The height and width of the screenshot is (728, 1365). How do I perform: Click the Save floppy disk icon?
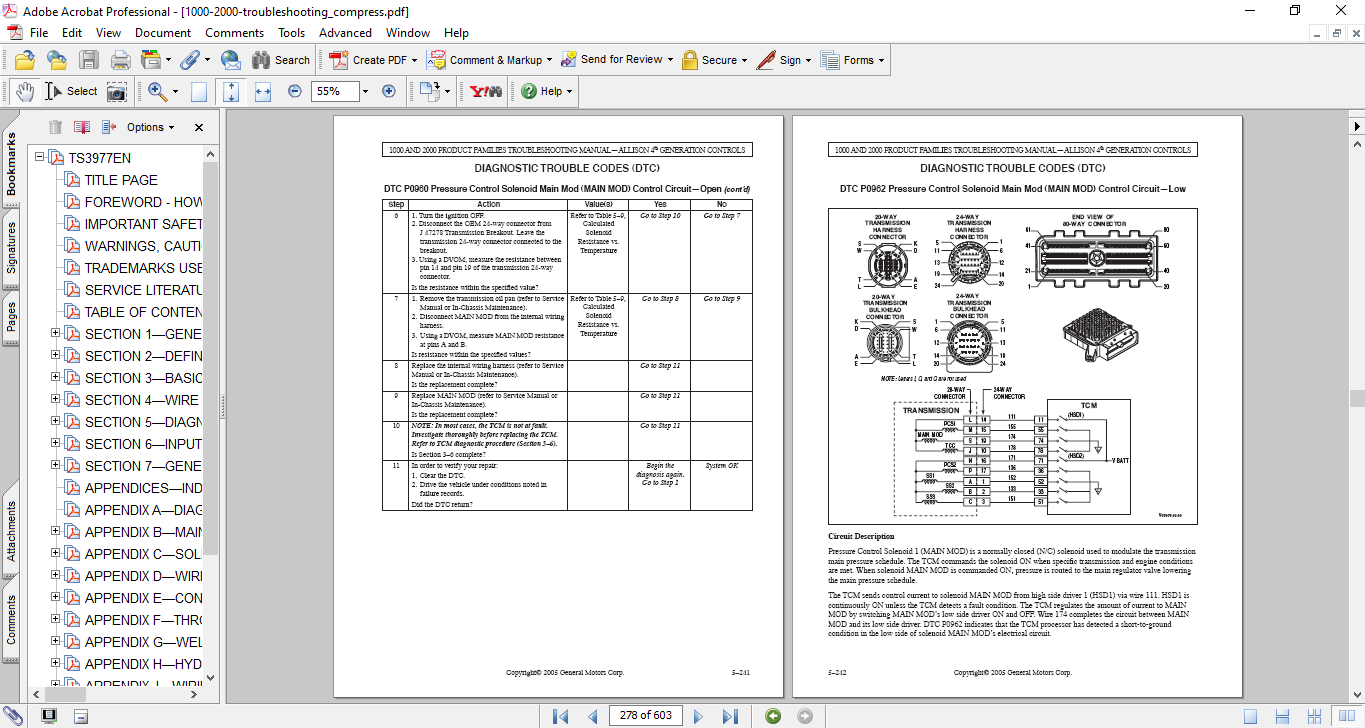(x=89, y=60)
